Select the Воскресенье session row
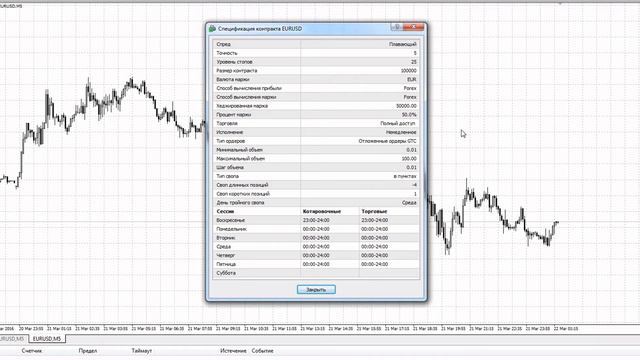This screenshot has height=360, width=640. pos(316,220)
